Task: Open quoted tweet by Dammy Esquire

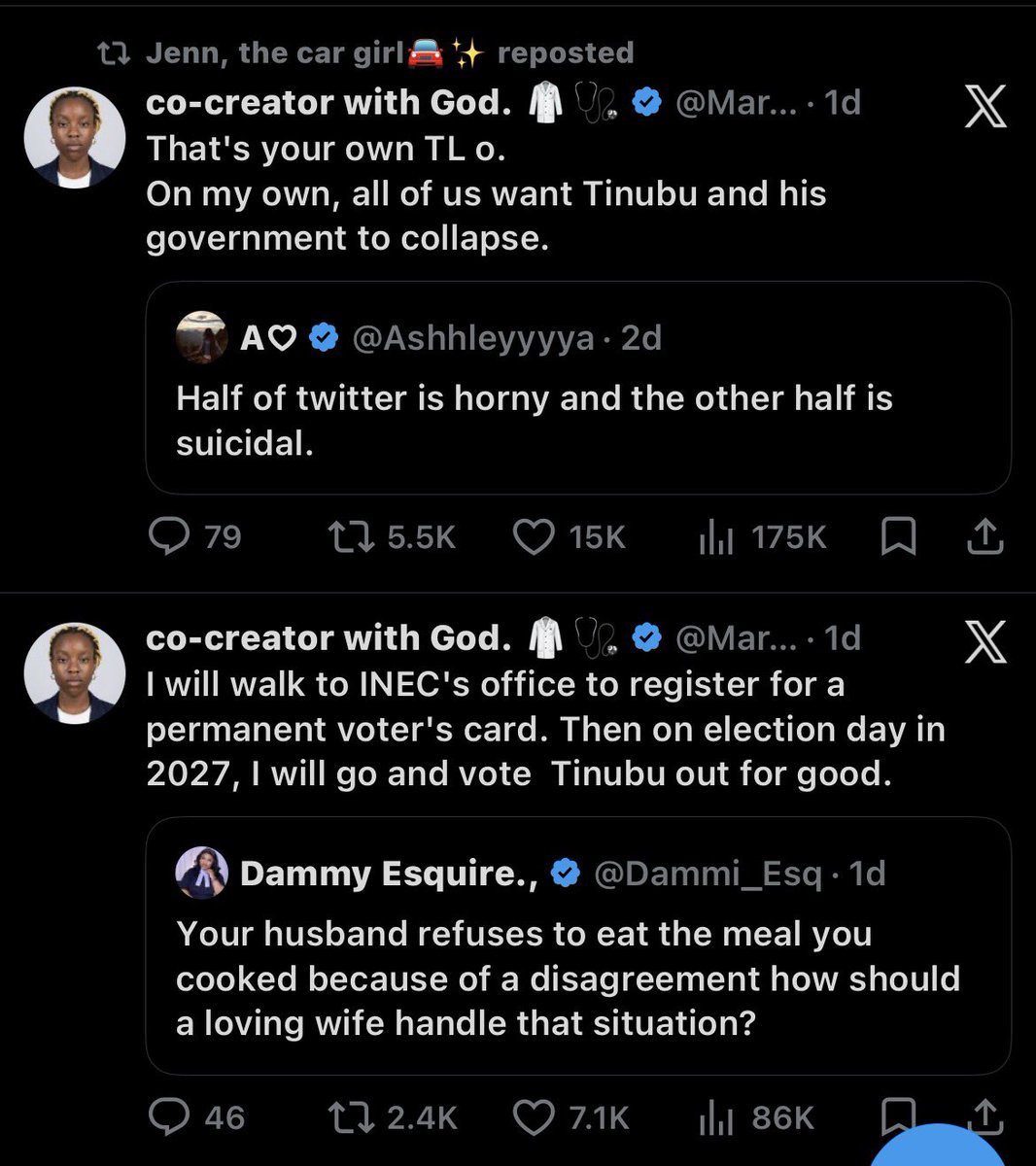Action: (578, 945)
